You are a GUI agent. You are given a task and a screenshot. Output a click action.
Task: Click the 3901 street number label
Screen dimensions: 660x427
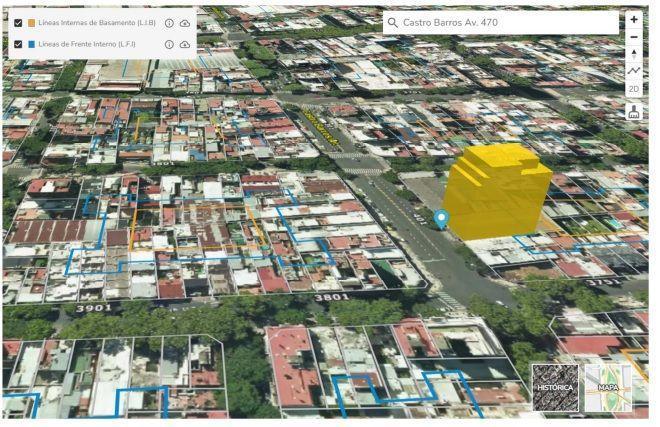pyautogui.click(x=94, y=308)
